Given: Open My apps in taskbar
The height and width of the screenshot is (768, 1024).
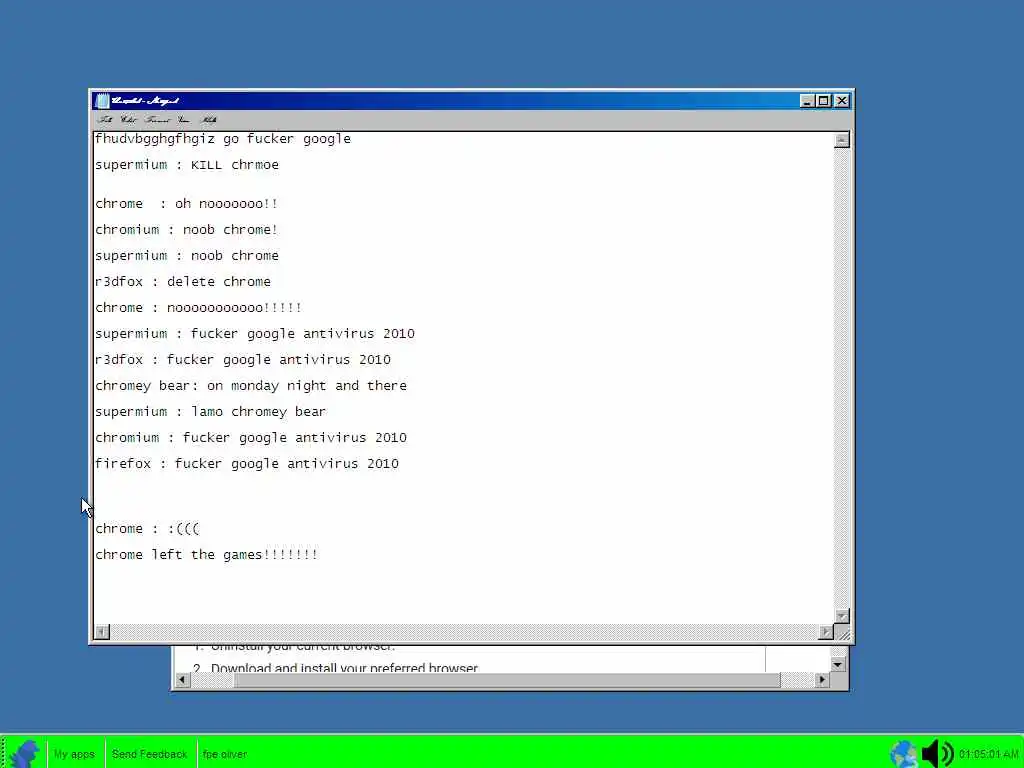Looking at the screenshot, I should tap(74, 754).
